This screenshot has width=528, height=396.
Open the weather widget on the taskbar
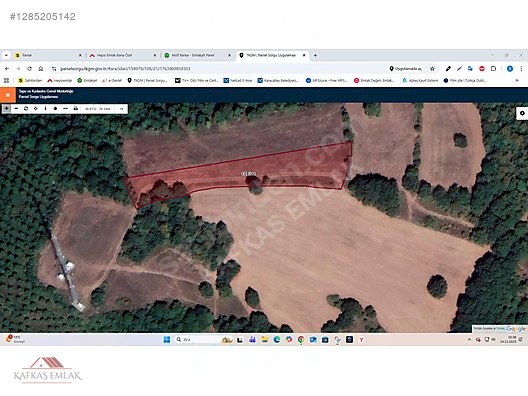tap(15, 339)
